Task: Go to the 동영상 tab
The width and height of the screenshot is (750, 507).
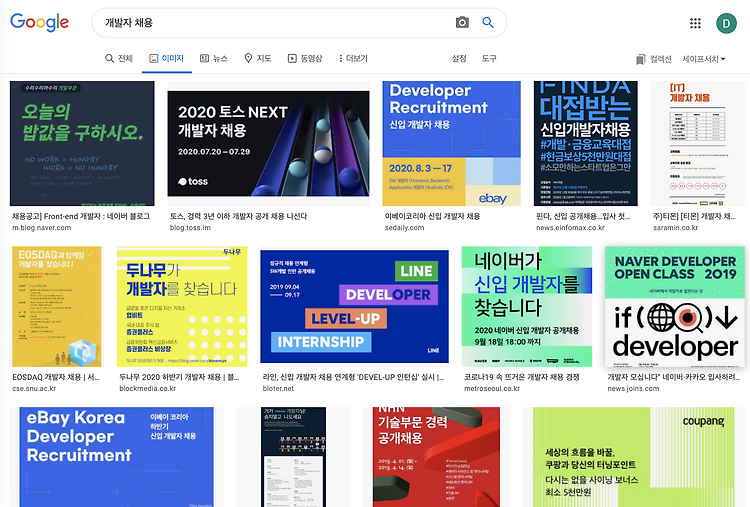Action: (x=305, y=58)
